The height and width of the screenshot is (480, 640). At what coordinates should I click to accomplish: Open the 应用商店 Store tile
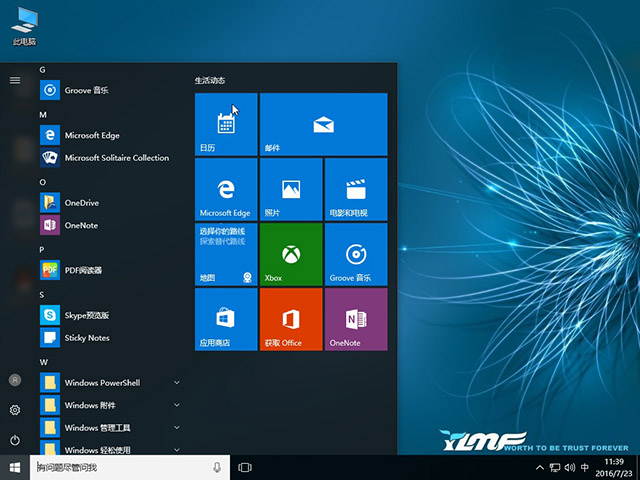[x=226, y=319]
